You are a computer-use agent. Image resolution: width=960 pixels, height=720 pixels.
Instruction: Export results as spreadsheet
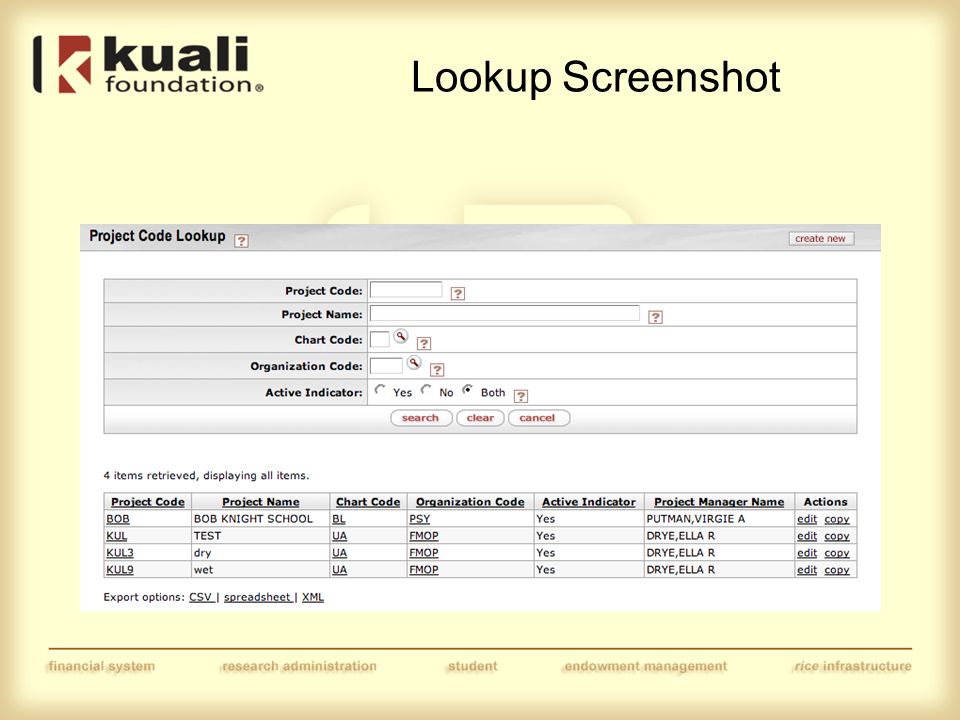[257, 597]
